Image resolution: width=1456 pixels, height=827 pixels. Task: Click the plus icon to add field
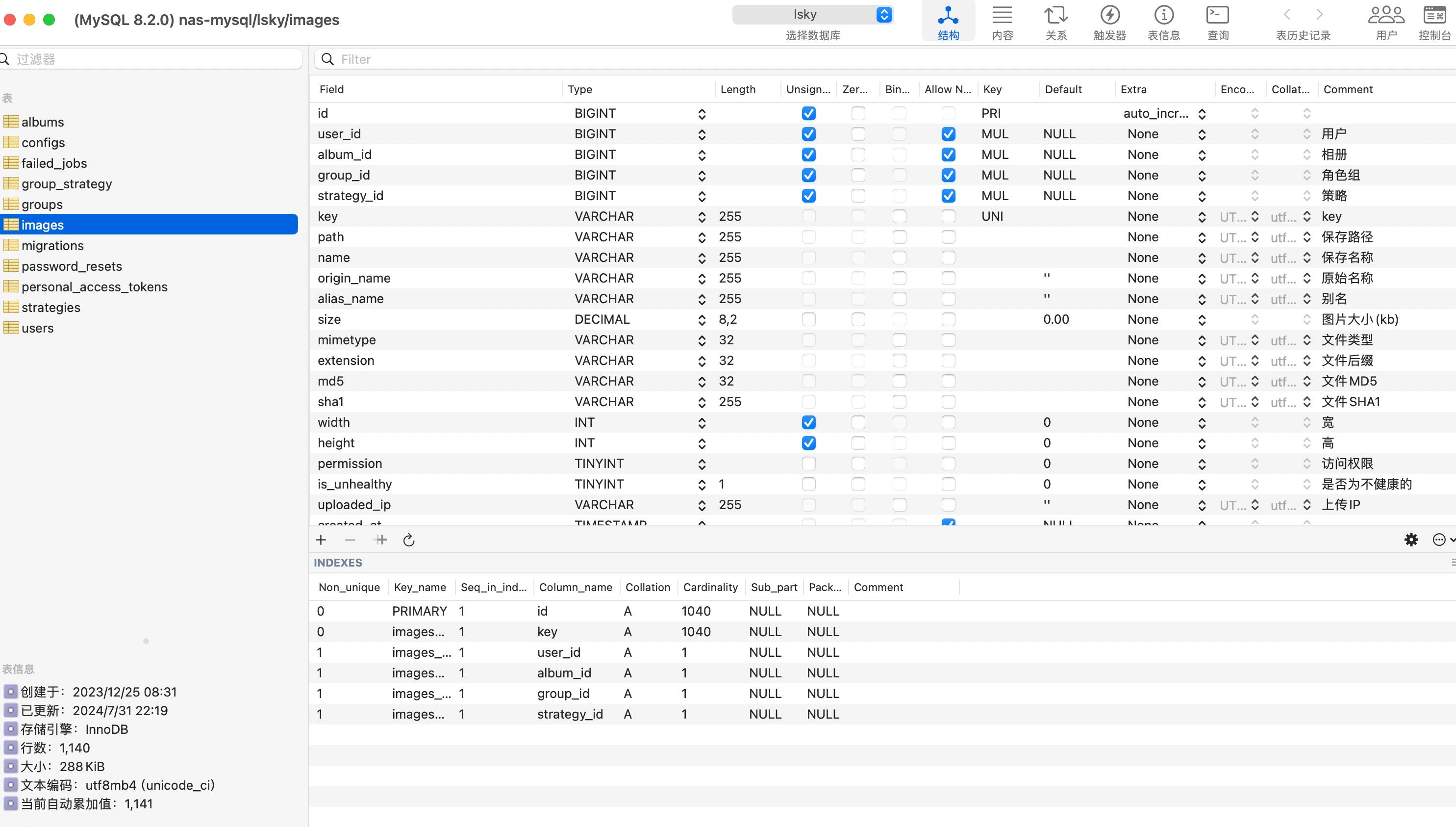(321, 540)
